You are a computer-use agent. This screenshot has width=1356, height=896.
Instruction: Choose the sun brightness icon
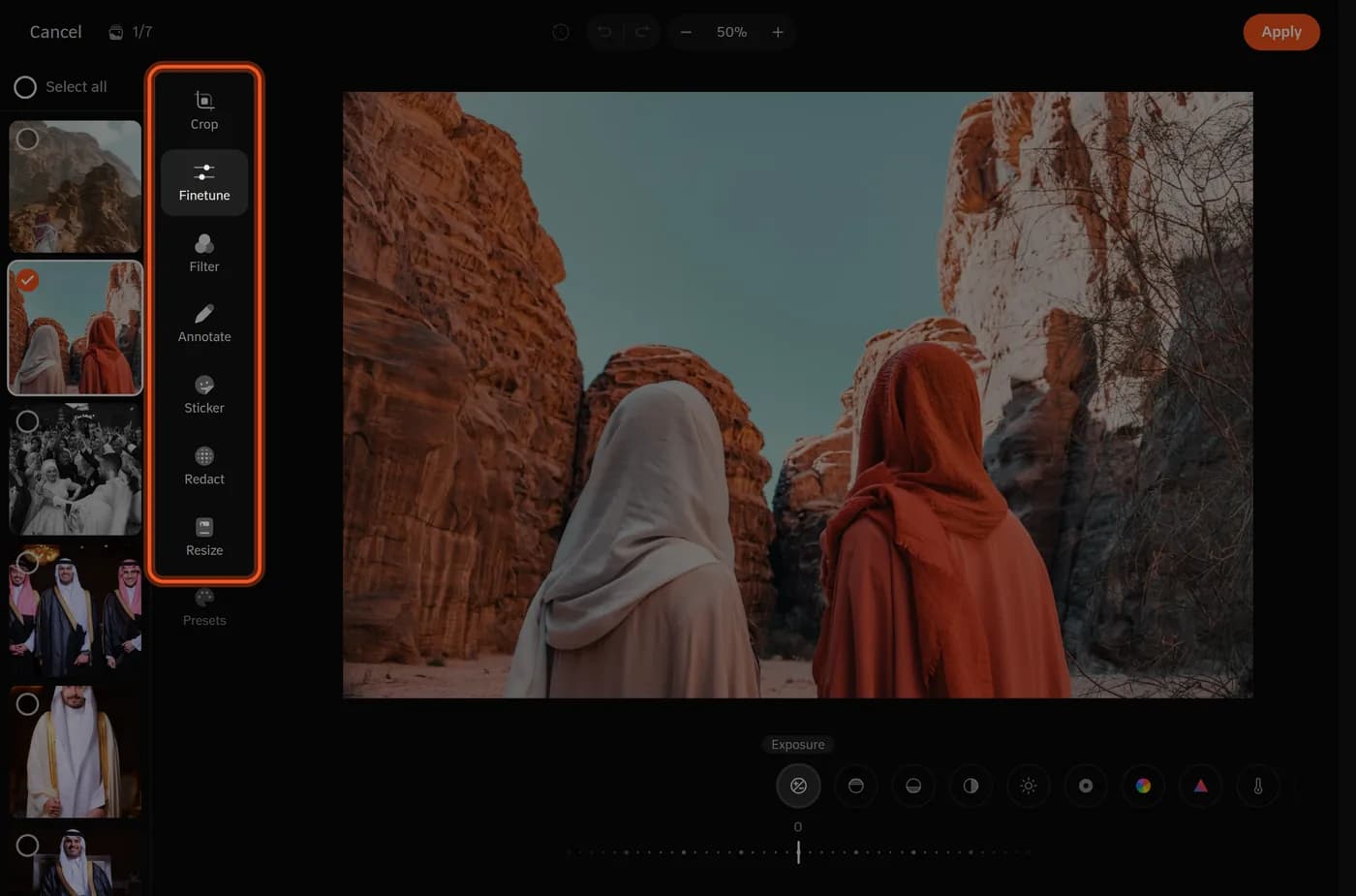[x=1029, y=786]
